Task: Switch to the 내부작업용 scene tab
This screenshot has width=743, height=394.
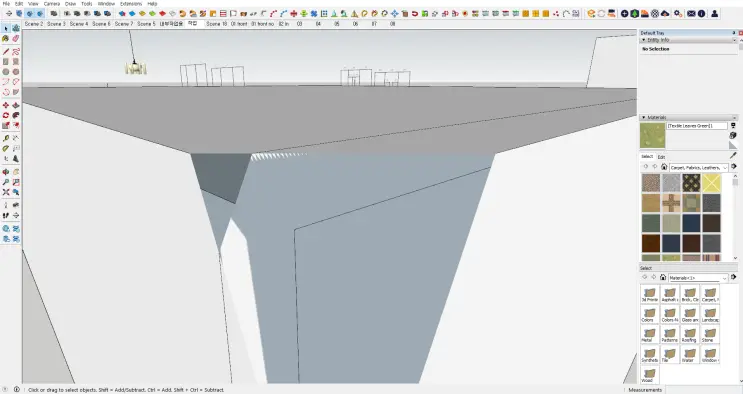Action: [x=171, y=24]
